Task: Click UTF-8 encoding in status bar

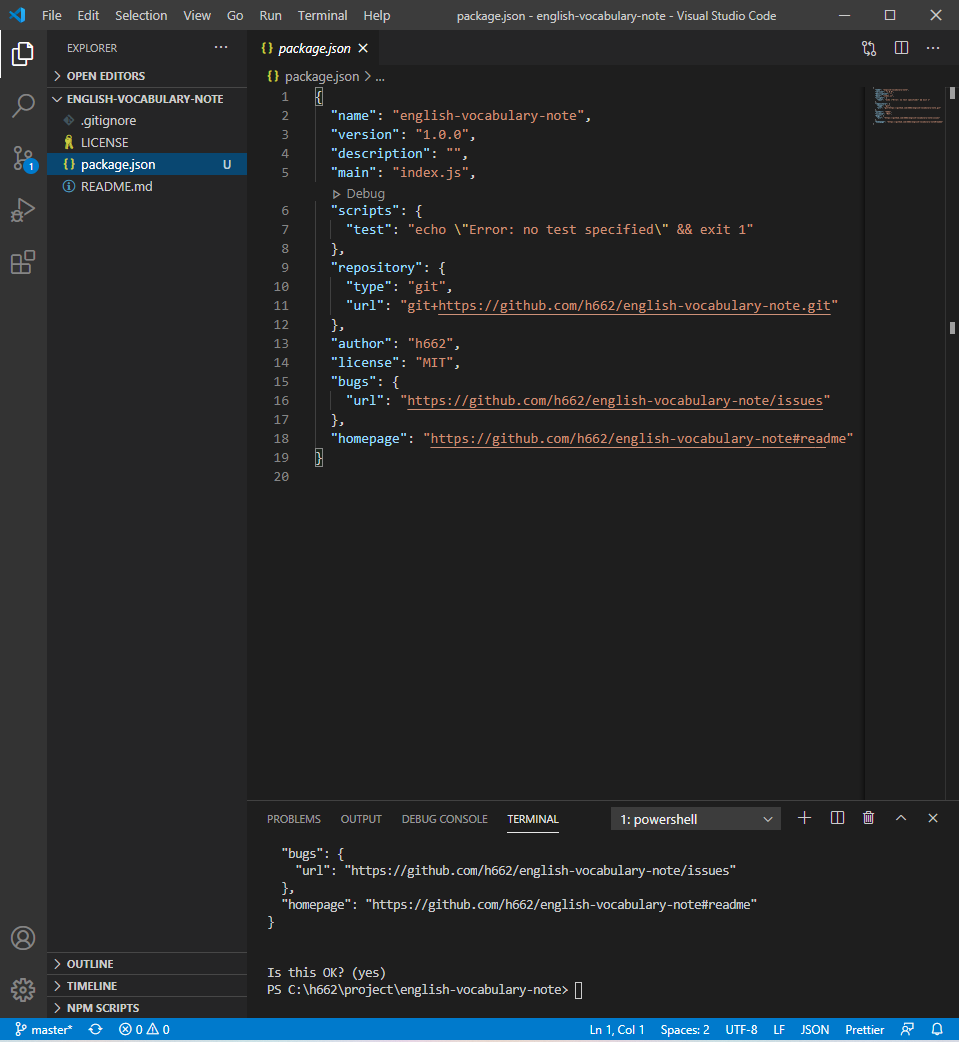Action: 741,1029
